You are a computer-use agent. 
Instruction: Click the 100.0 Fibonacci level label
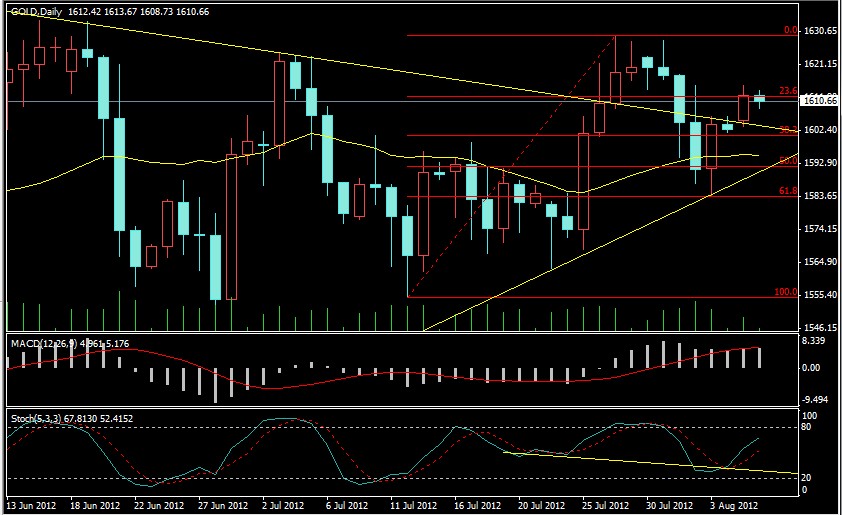(786, 292)
